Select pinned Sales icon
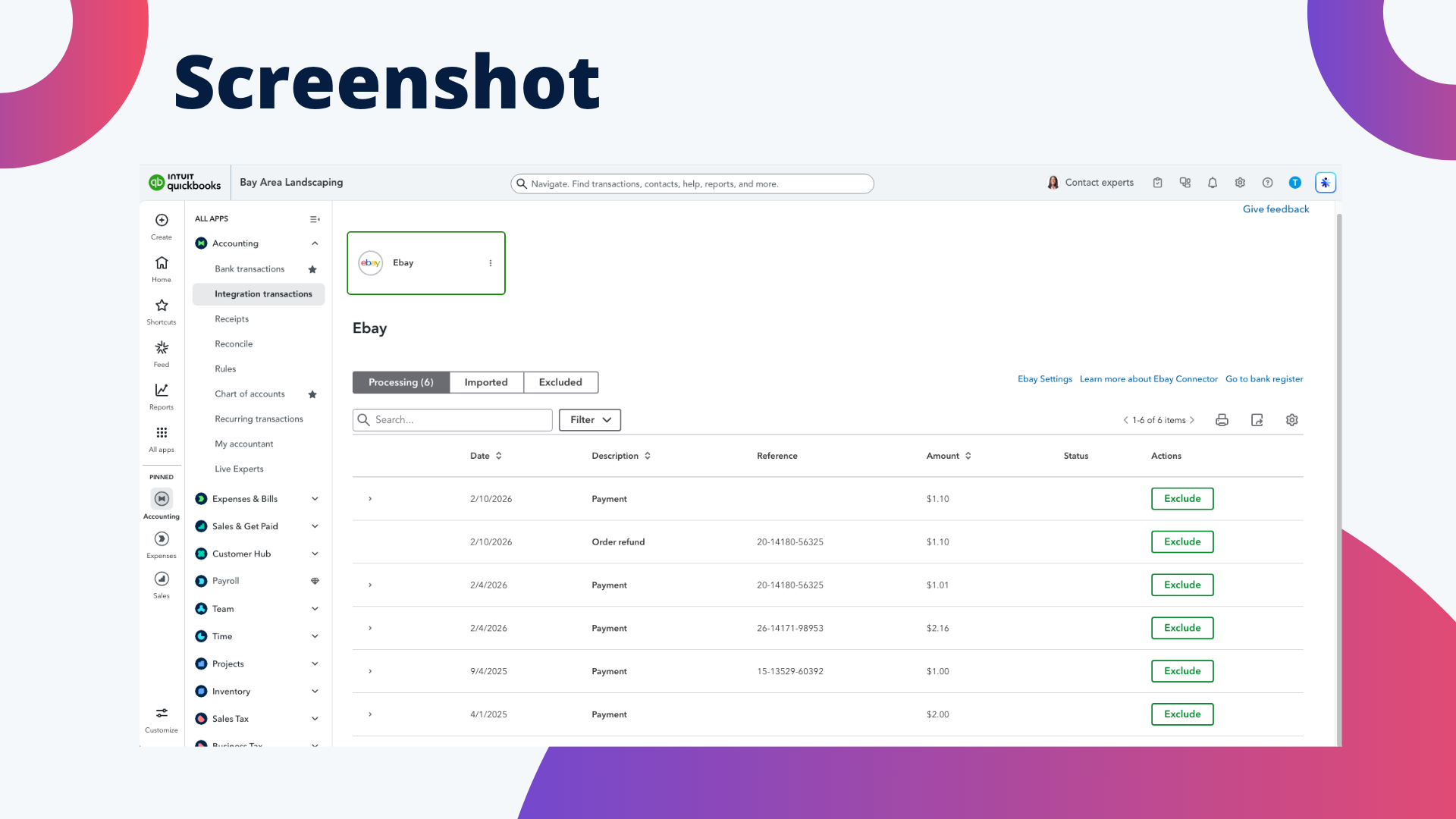Screen dimensions: 1456x819 point(162,579)
